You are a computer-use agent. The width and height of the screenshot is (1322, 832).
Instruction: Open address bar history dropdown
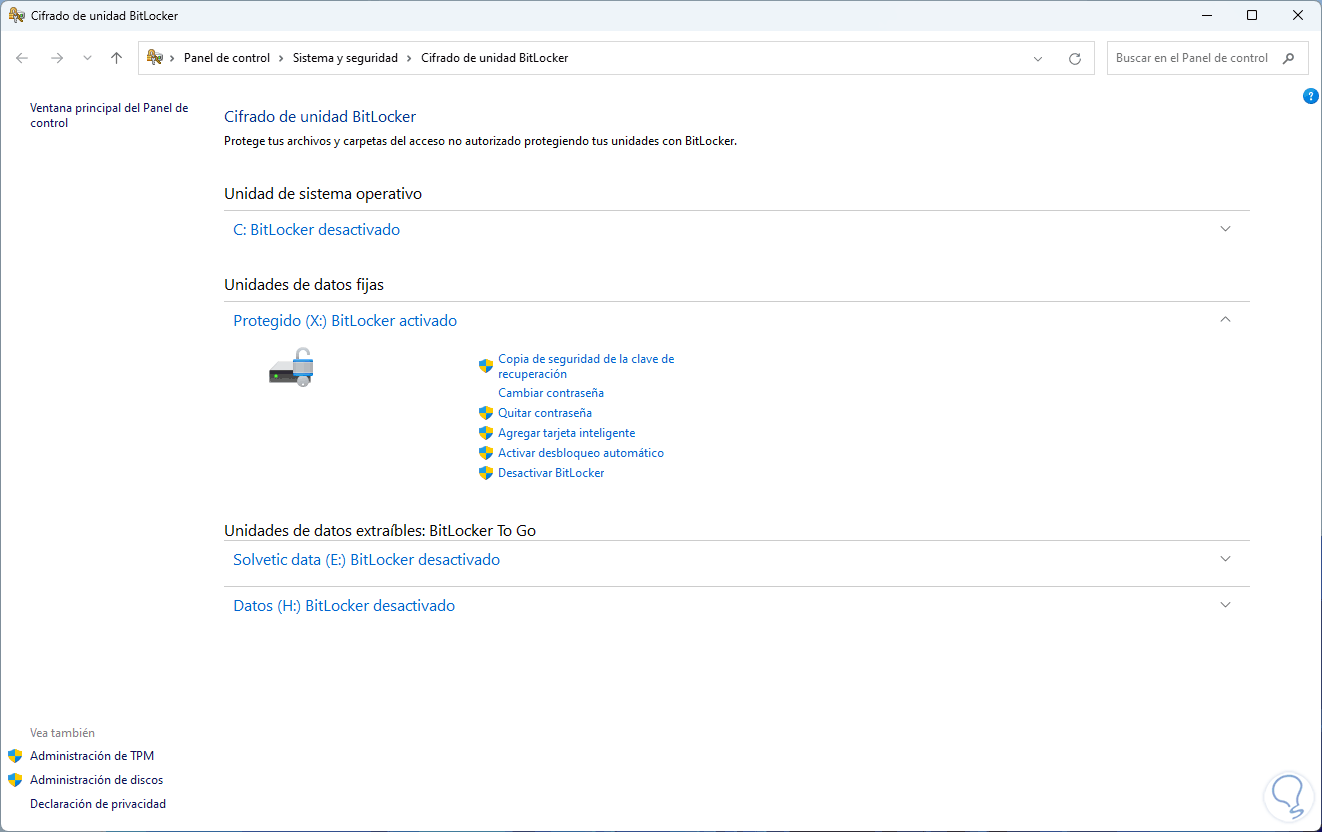point(1038,58)
